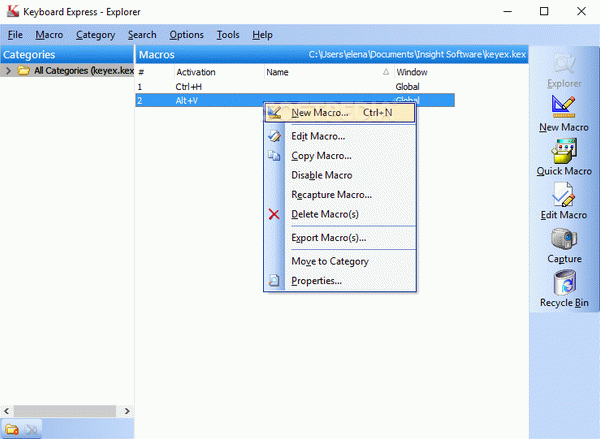Minimize the Keyboard Express window
This screenshot has width=600, height=439.
(507, 11)
